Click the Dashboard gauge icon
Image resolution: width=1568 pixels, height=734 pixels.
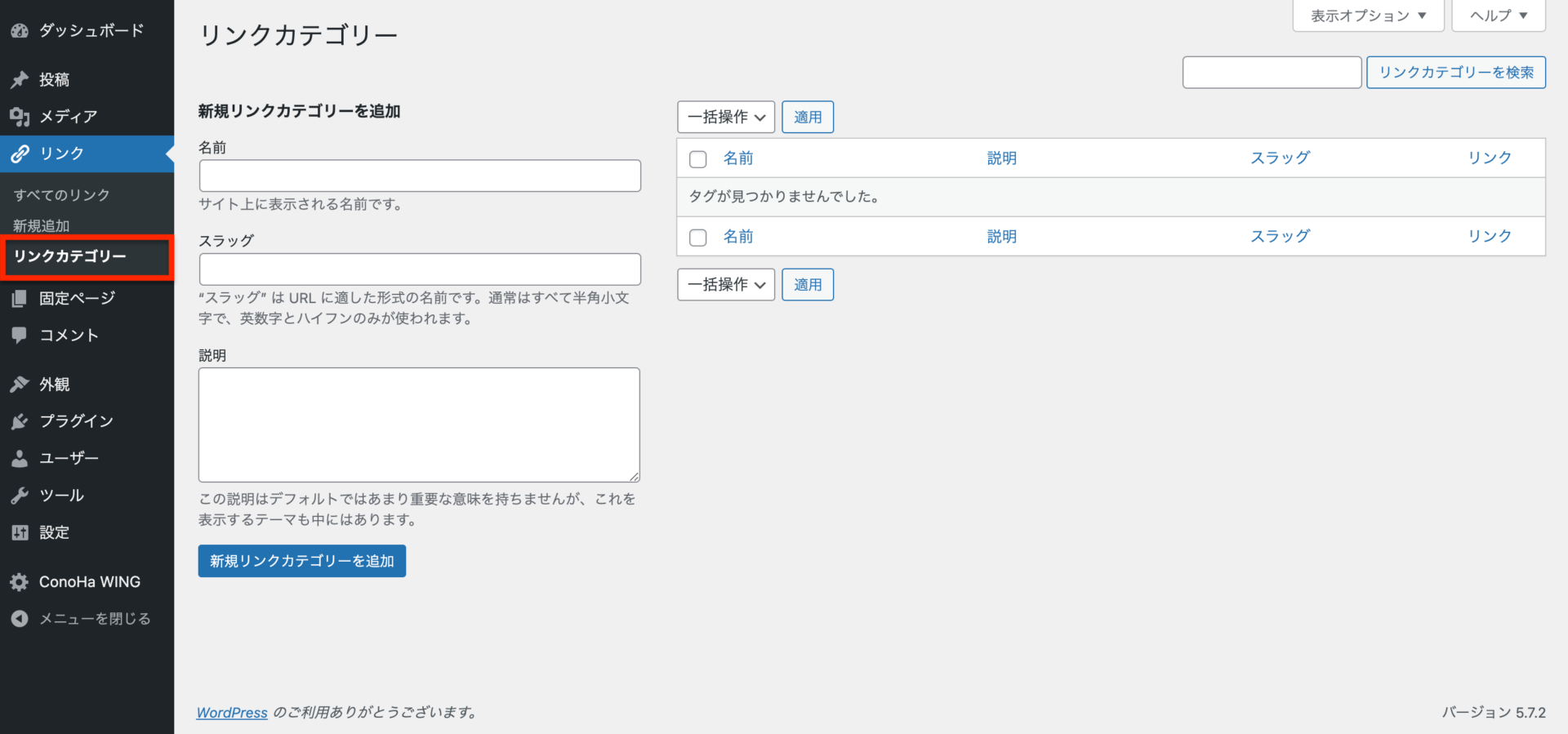coord(20,31)
